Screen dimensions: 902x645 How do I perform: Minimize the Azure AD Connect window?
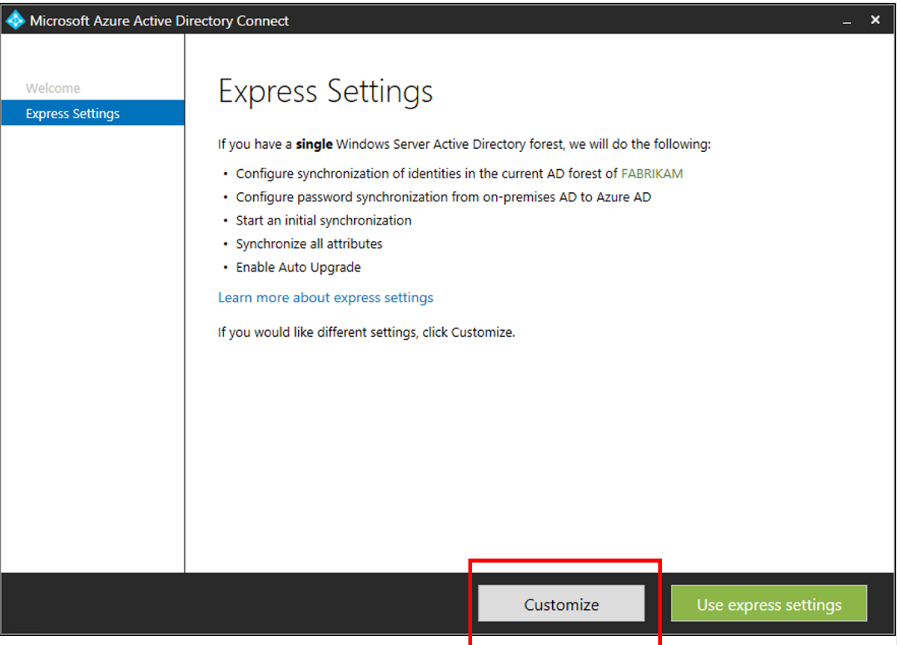[846, 21]
